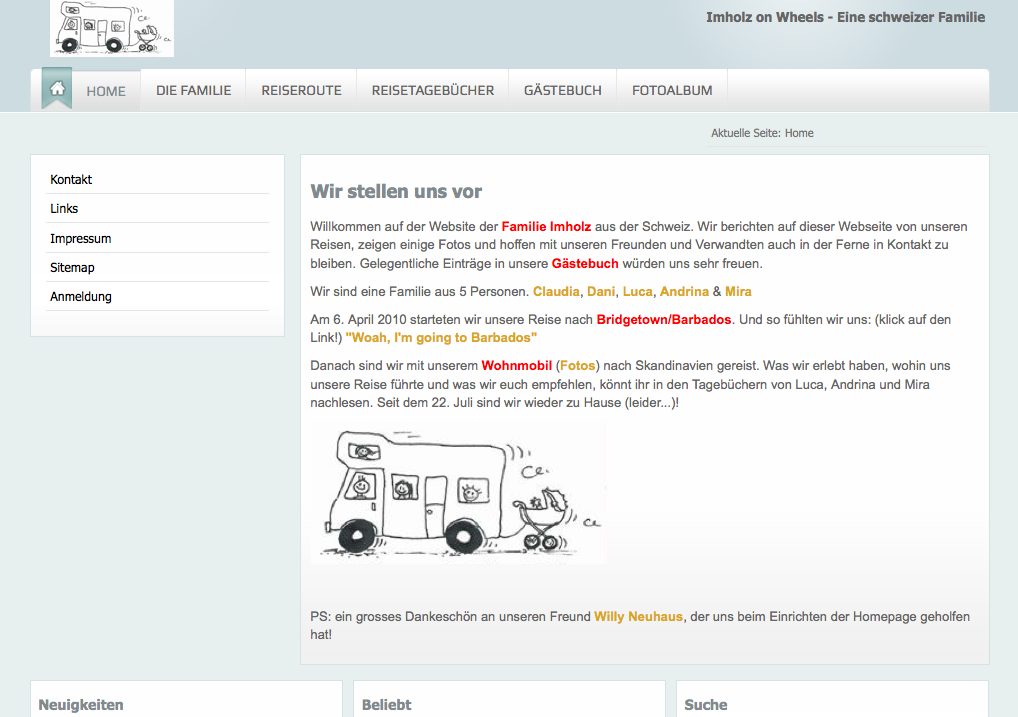Select the HOME tab in the navigation

coord(105,90)
